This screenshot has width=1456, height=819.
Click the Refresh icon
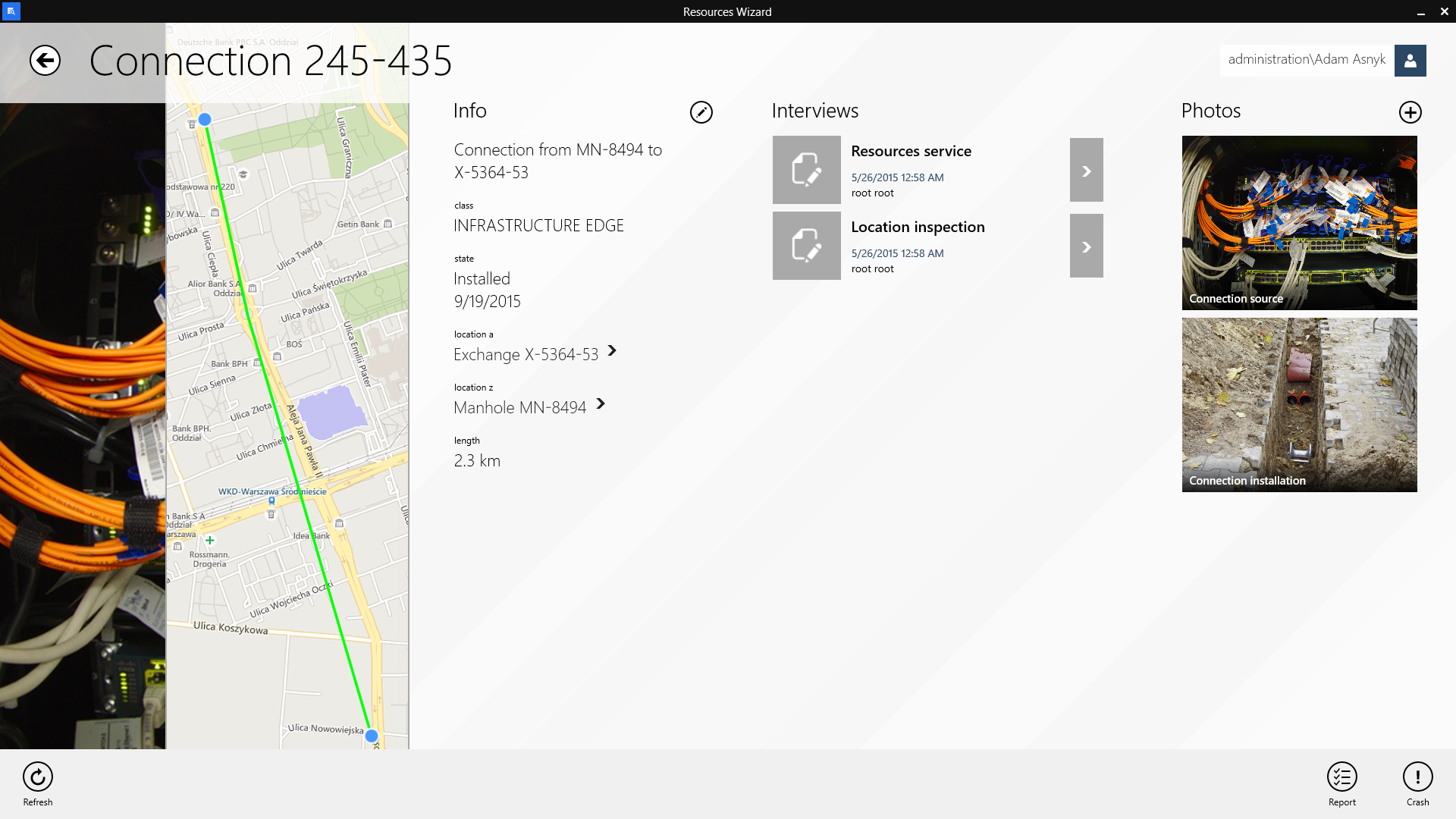[x=38, y=777]
